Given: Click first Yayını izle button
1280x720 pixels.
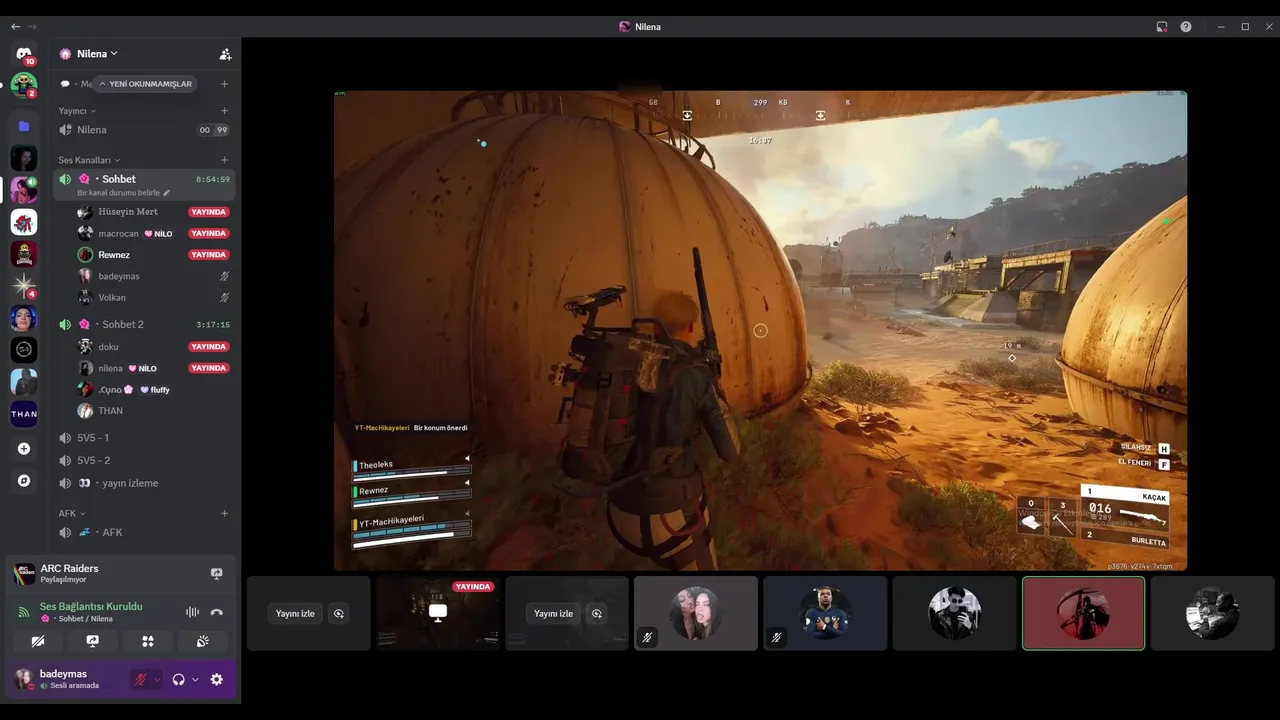Looking at the screenshot, I should pos(295,614).
